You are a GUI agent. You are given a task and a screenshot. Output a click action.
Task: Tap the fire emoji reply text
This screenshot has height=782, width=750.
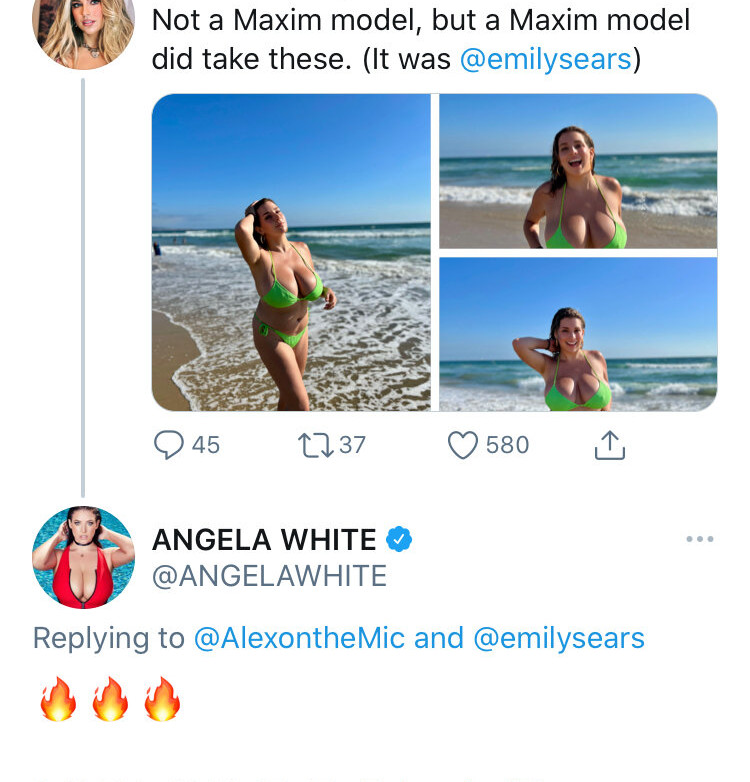click(x=110, y=699)
